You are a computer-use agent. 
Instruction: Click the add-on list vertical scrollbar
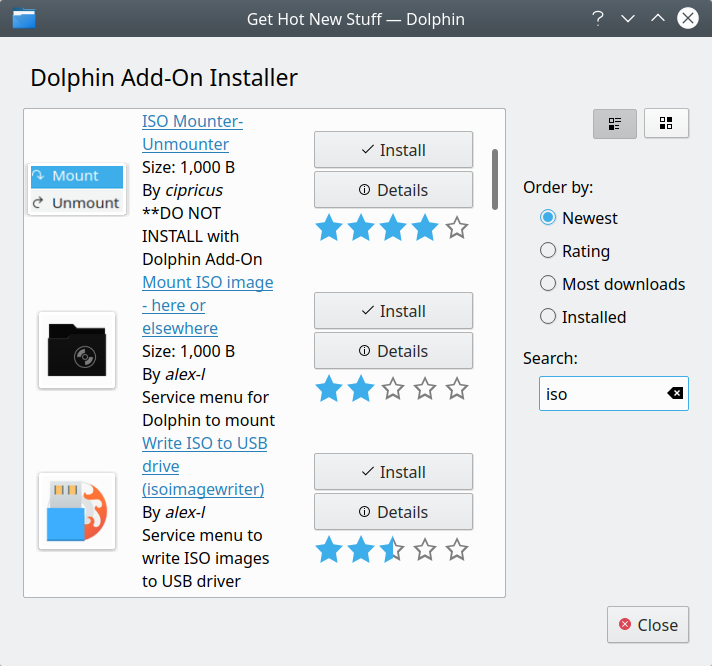pos(495,180)
